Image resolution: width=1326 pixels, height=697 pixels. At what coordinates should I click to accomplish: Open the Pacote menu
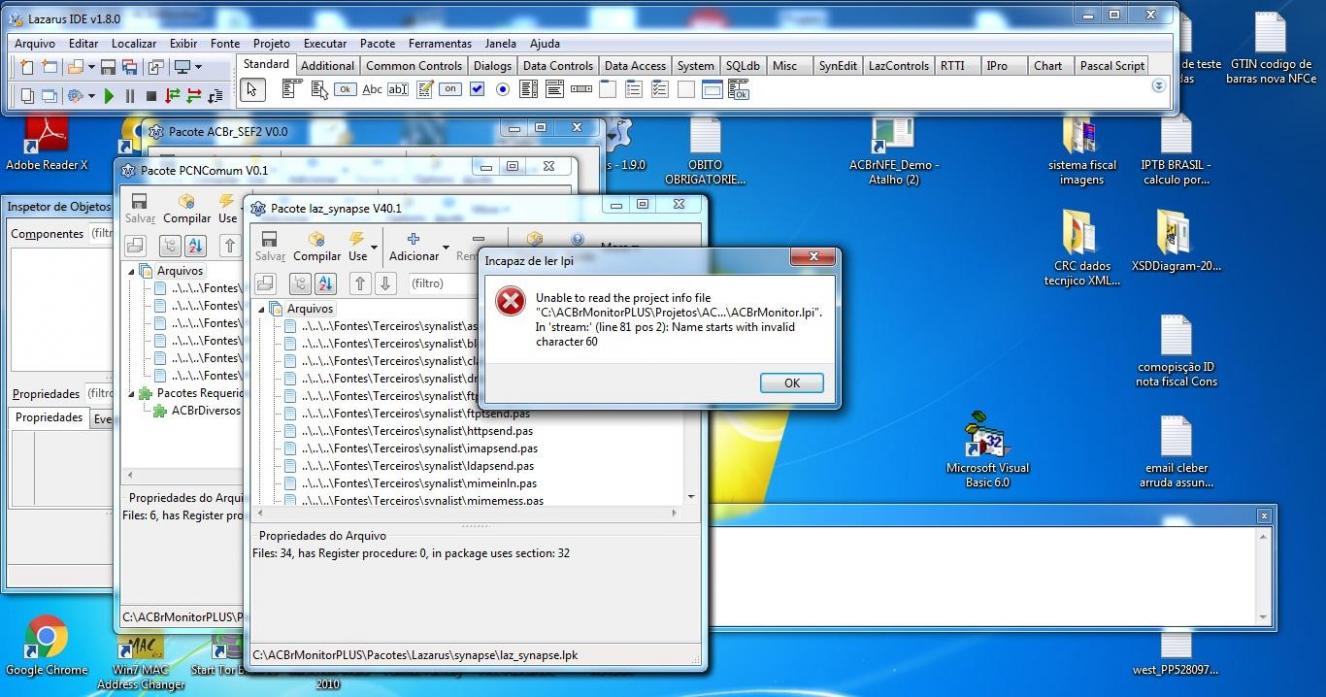pos(378,44)
